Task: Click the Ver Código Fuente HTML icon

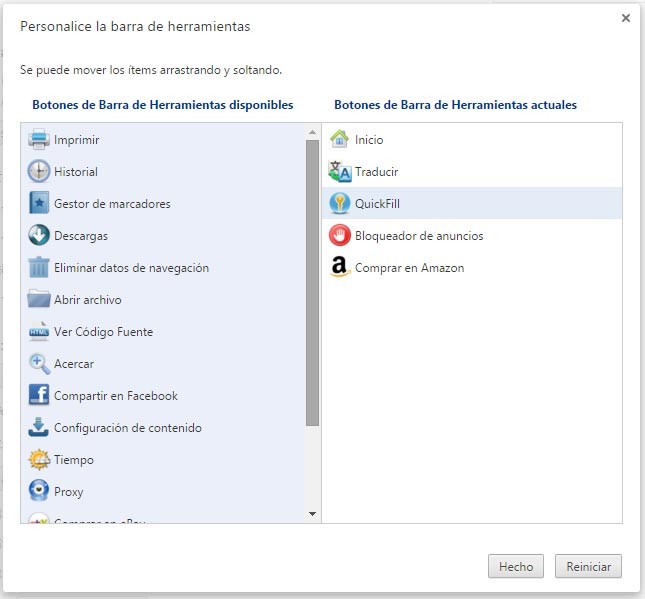Action: point(39,331)
